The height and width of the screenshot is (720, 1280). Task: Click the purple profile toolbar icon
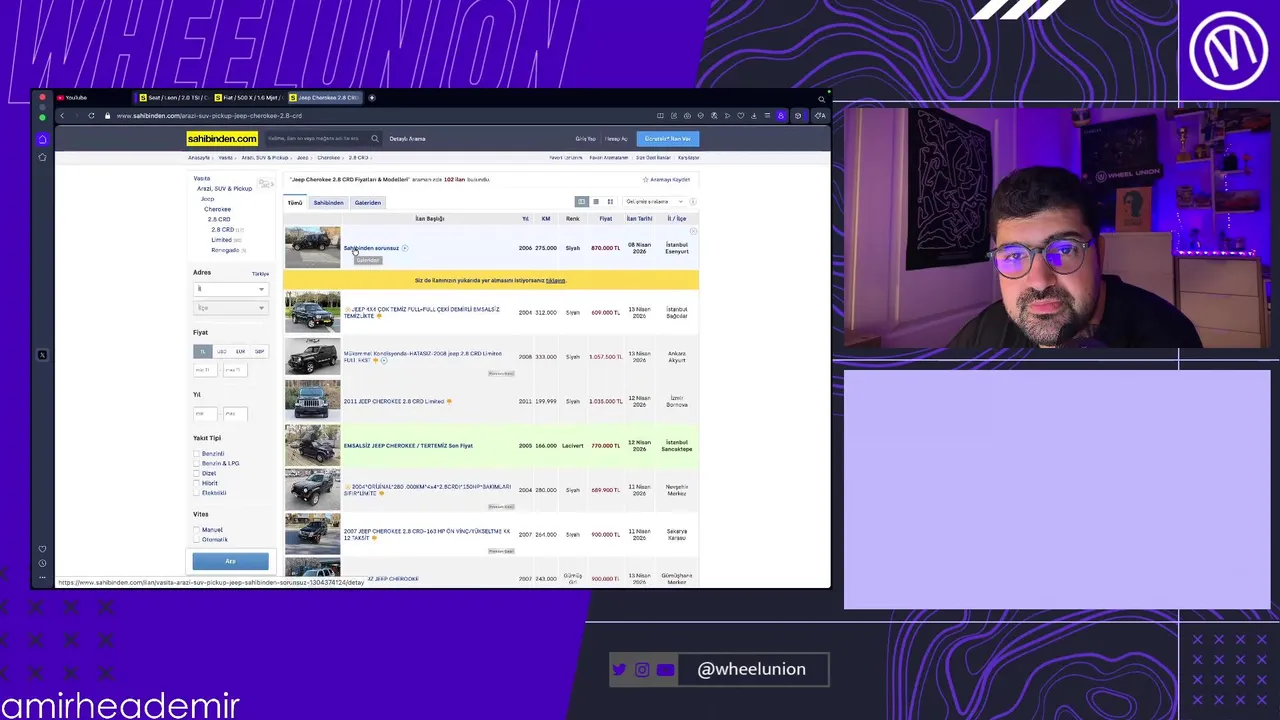click(x=781, y=116)
